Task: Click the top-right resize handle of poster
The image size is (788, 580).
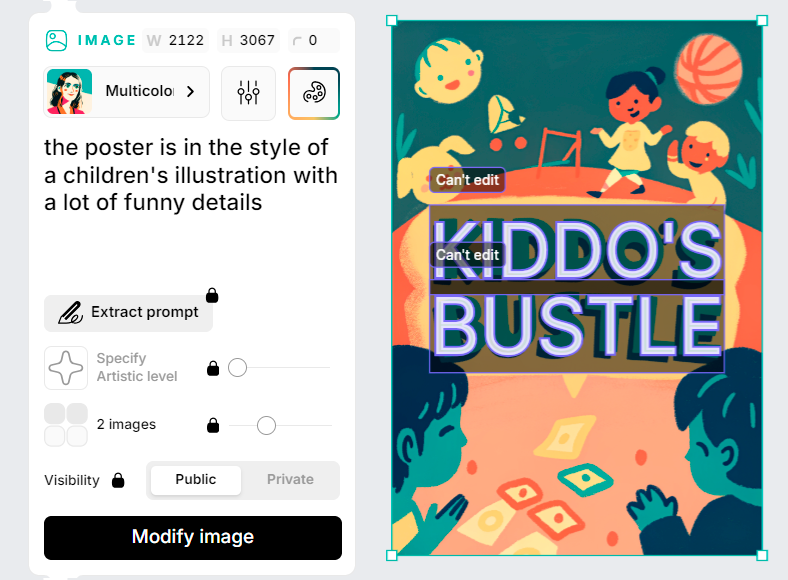Action: tap(762, 21)
